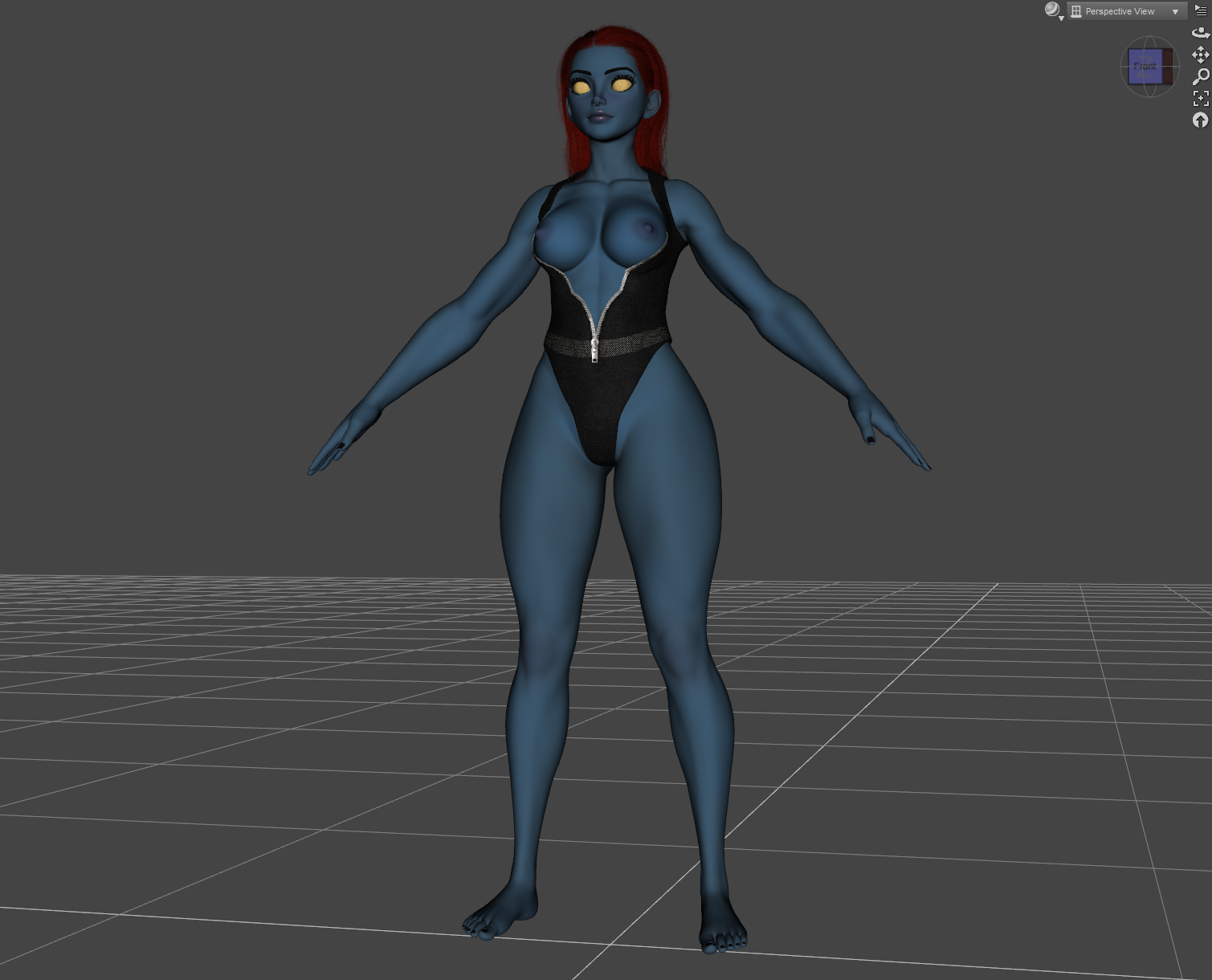
Task: Select the pan camera tool
Action: tap(1201, 55)
